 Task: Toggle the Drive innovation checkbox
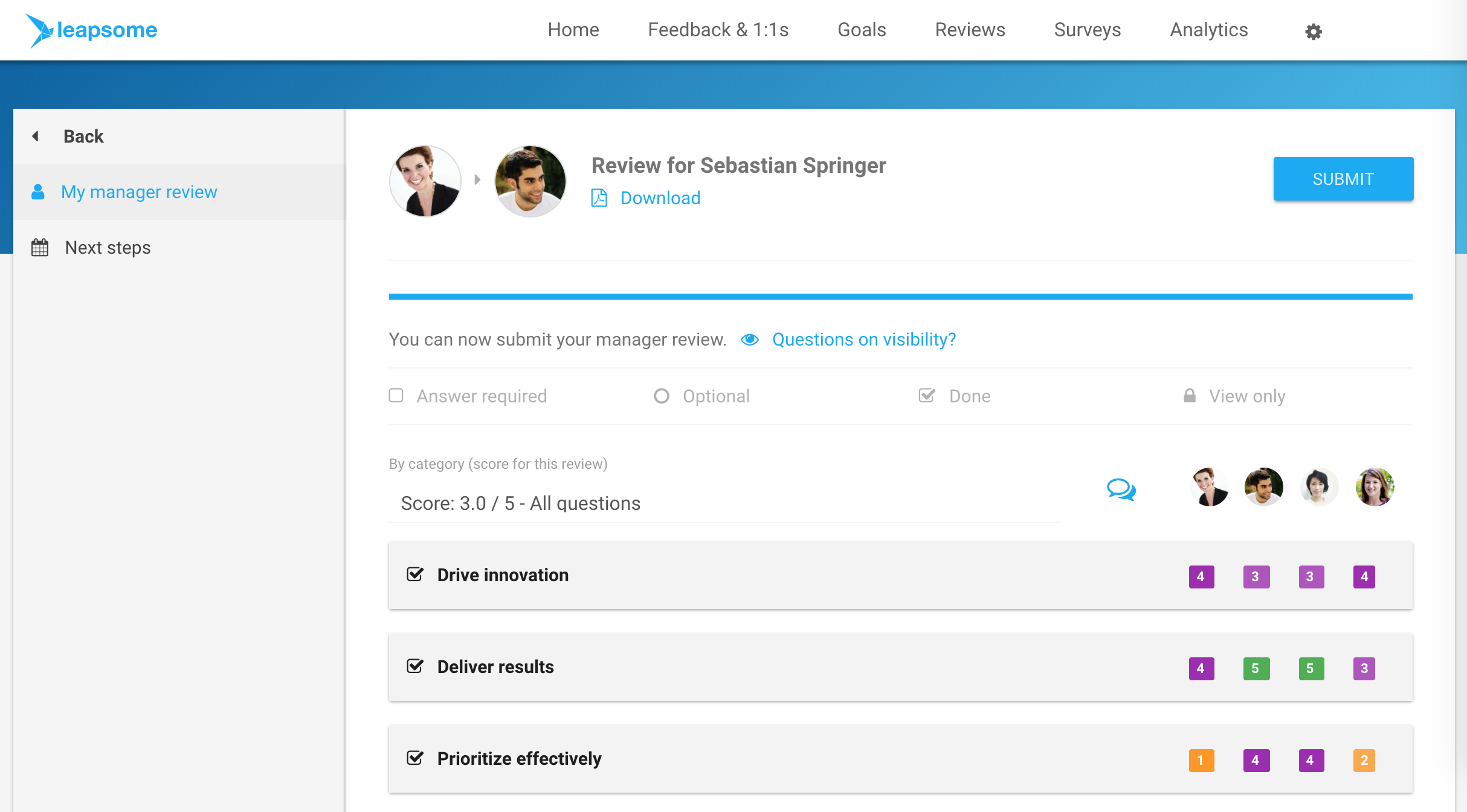click(415, 574)
